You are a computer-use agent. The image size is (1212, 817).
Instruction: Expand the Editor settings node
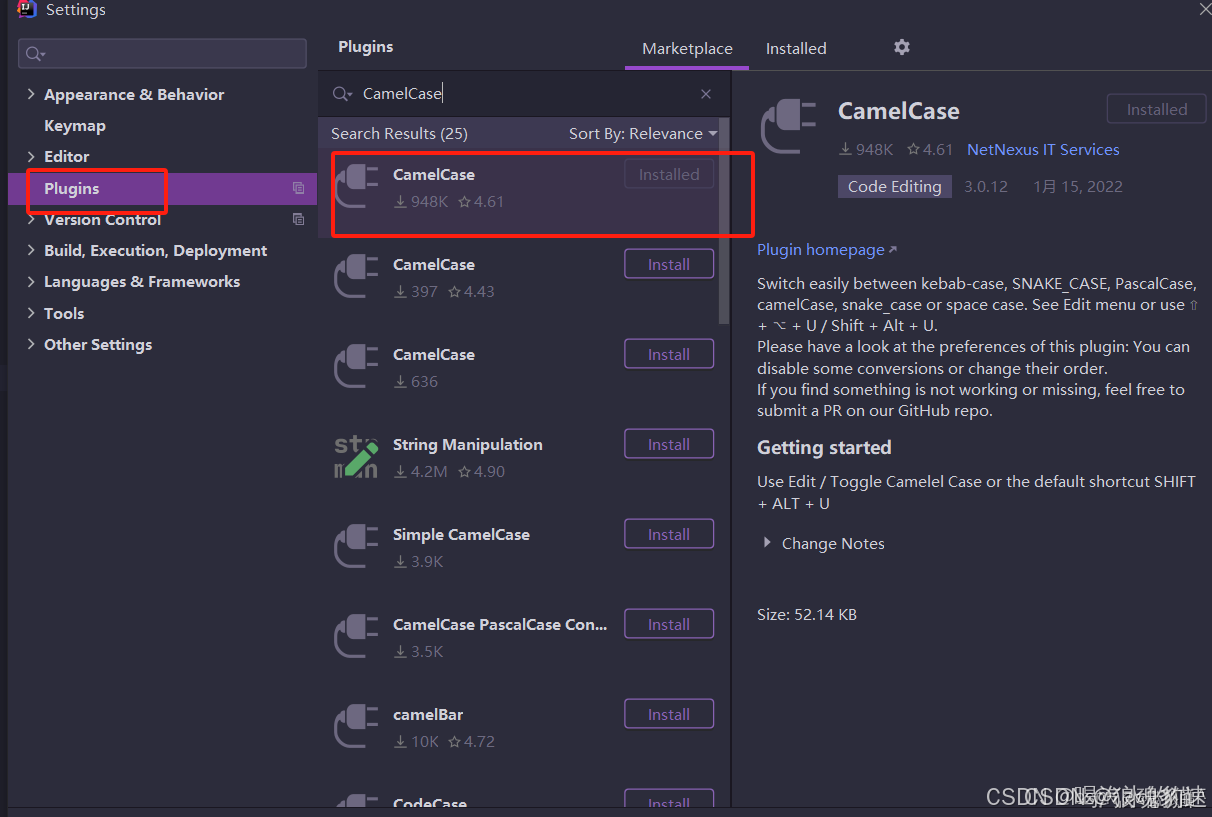31,156
